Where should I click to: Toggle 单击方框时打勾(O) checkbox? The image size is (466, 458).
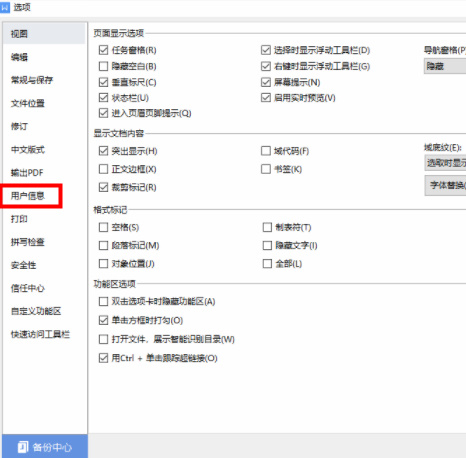tap(103, 320)
